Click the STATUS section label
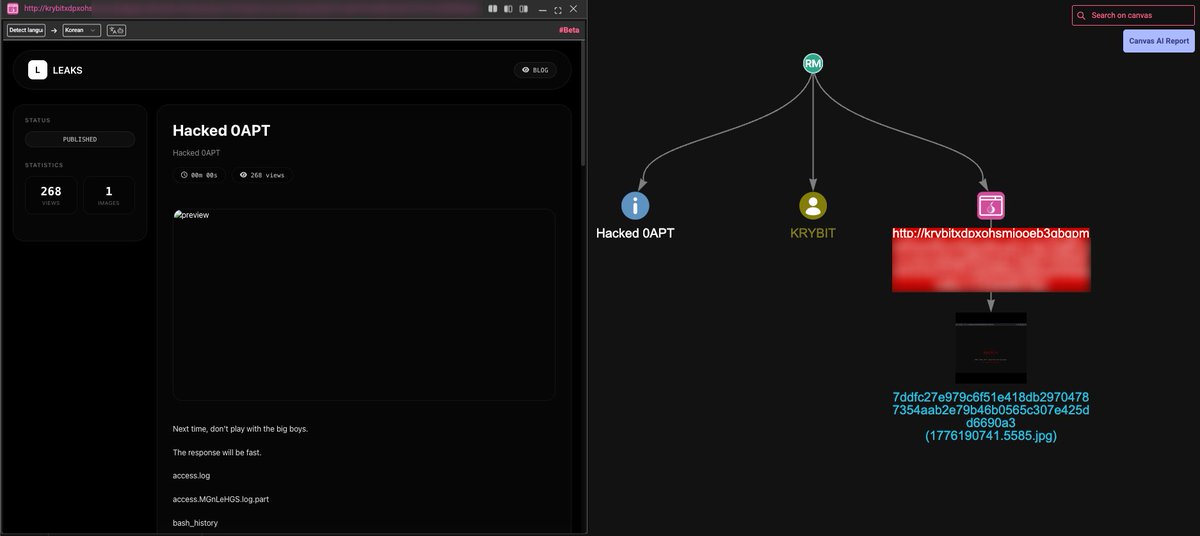Viewport: 1200px width, 536px height. (x=37, y=120)
